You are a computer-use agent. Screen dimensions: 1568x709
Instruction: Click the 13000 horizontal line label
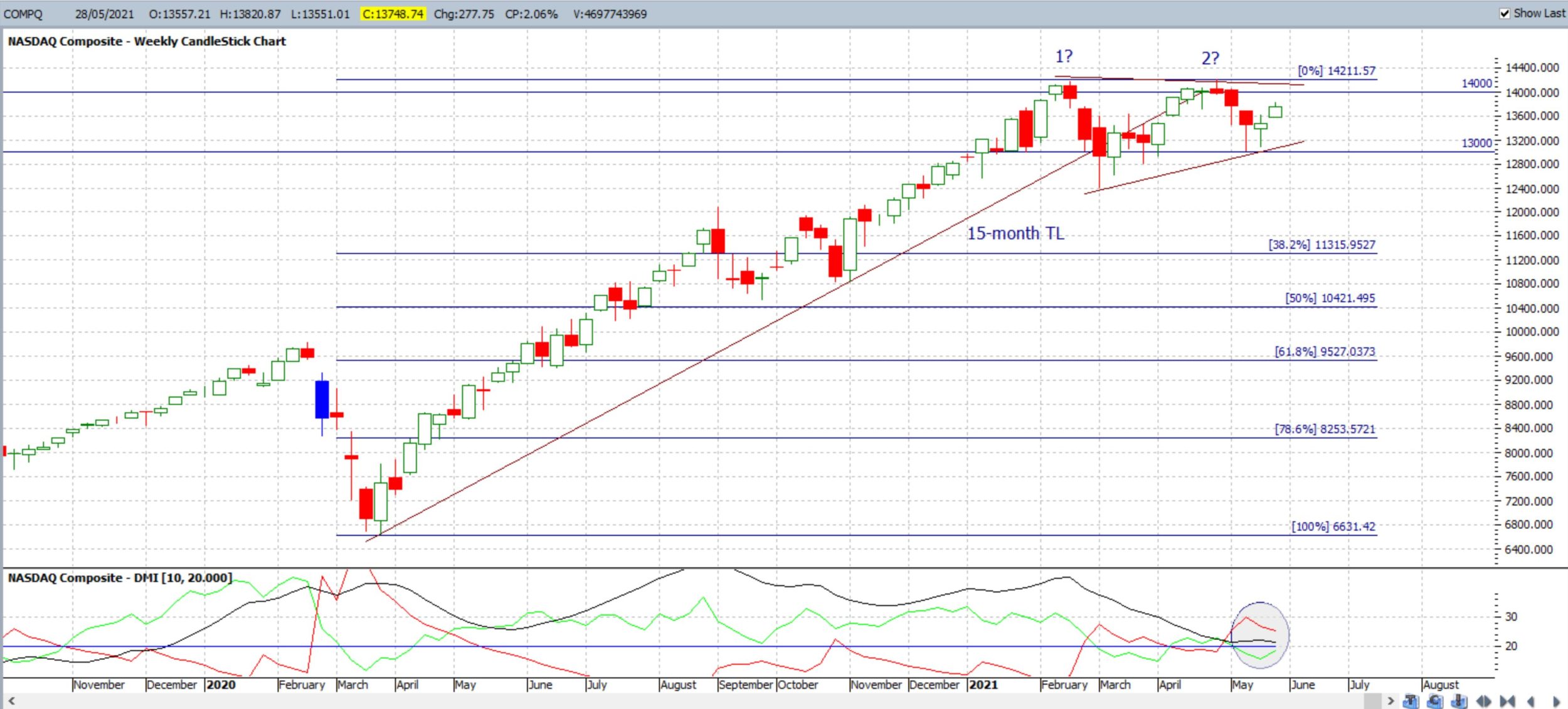pos(1476,143)
